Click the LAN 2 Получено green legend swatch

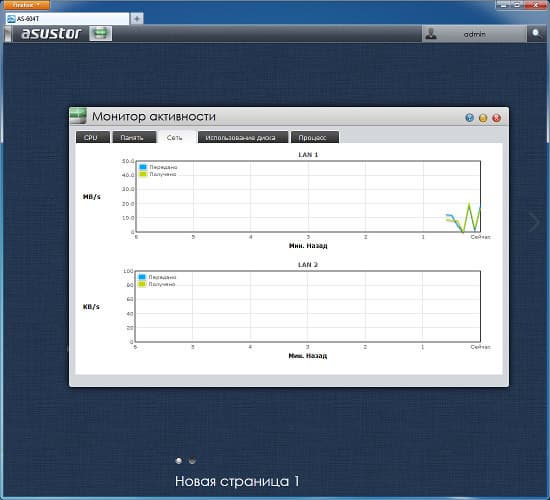point(142,284)
